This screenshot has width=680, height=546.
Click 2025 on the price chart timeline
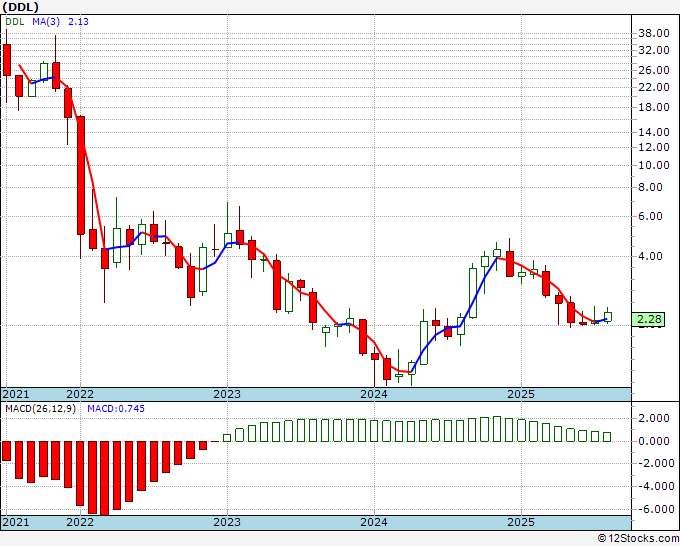[521, 394]
